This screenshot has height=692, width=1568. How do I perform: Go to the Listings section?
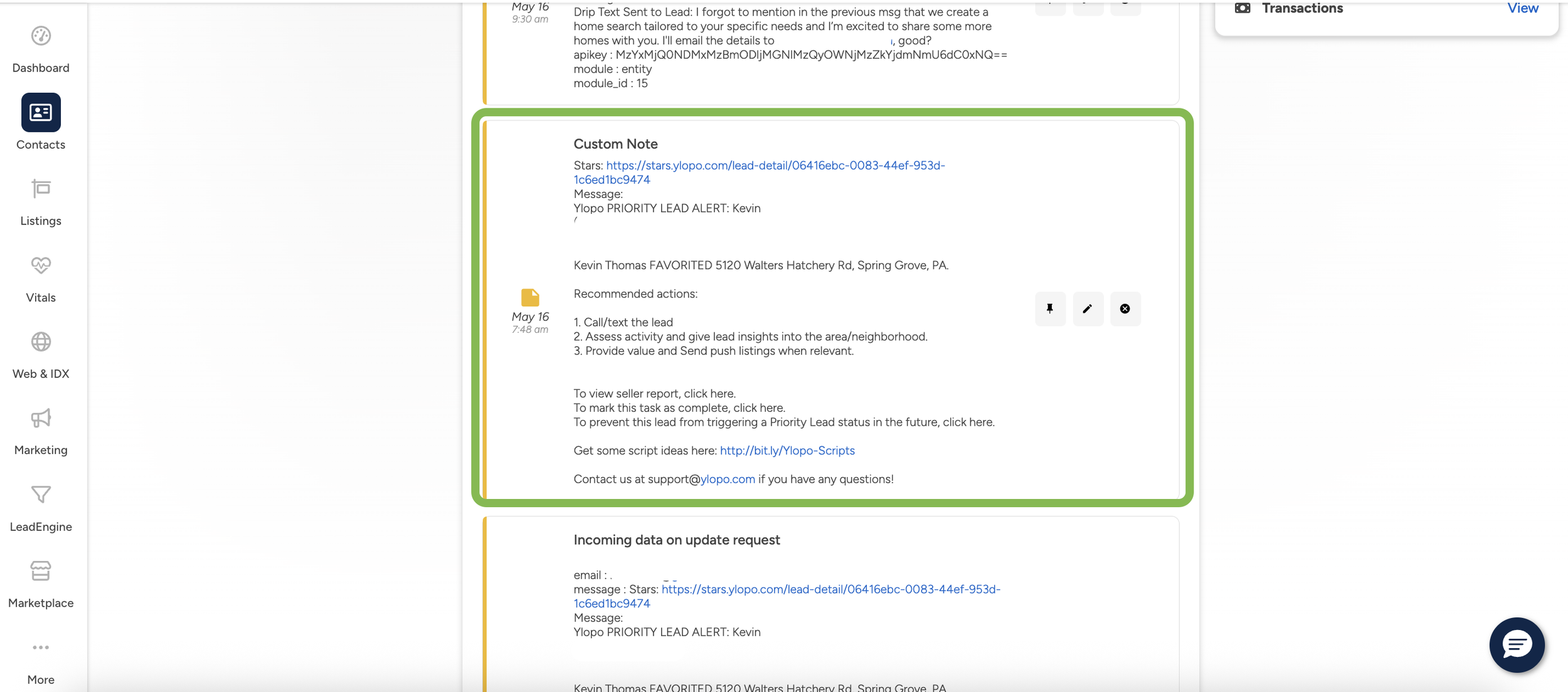tap(41, 189)
